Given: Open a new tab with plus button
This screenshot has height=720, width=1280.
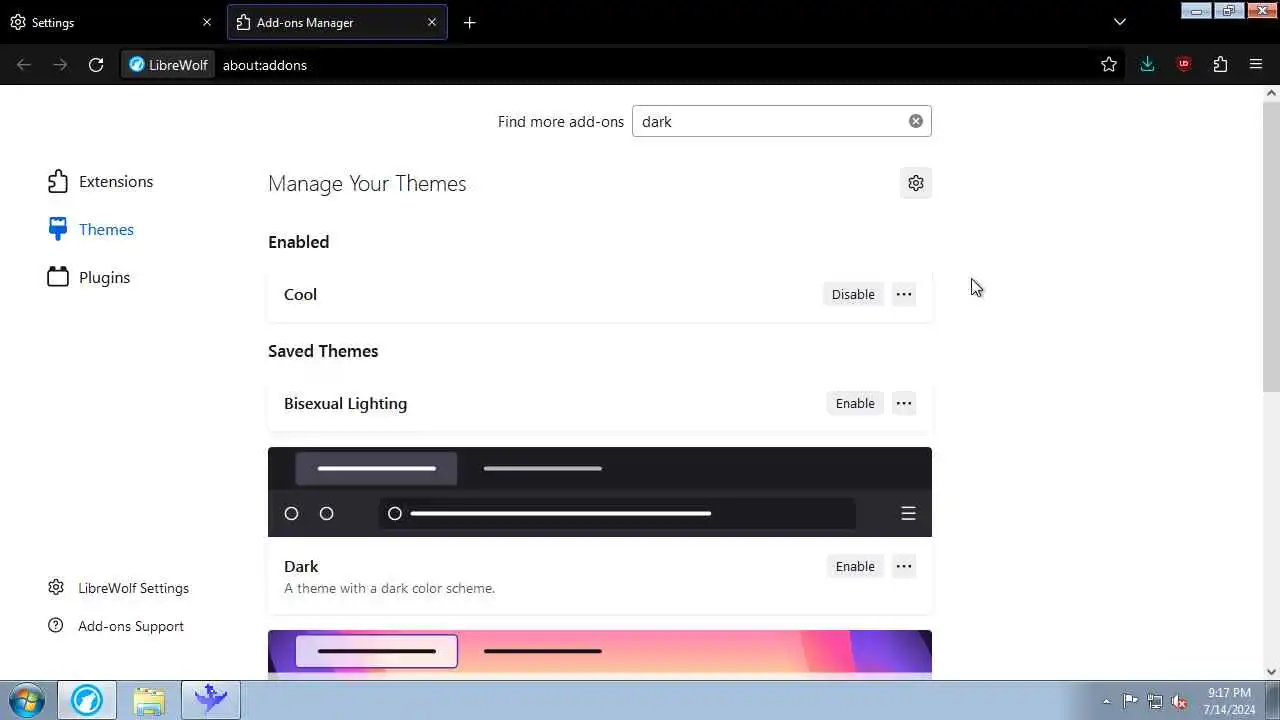Looking at the screenshot, I should coord(470,22).
